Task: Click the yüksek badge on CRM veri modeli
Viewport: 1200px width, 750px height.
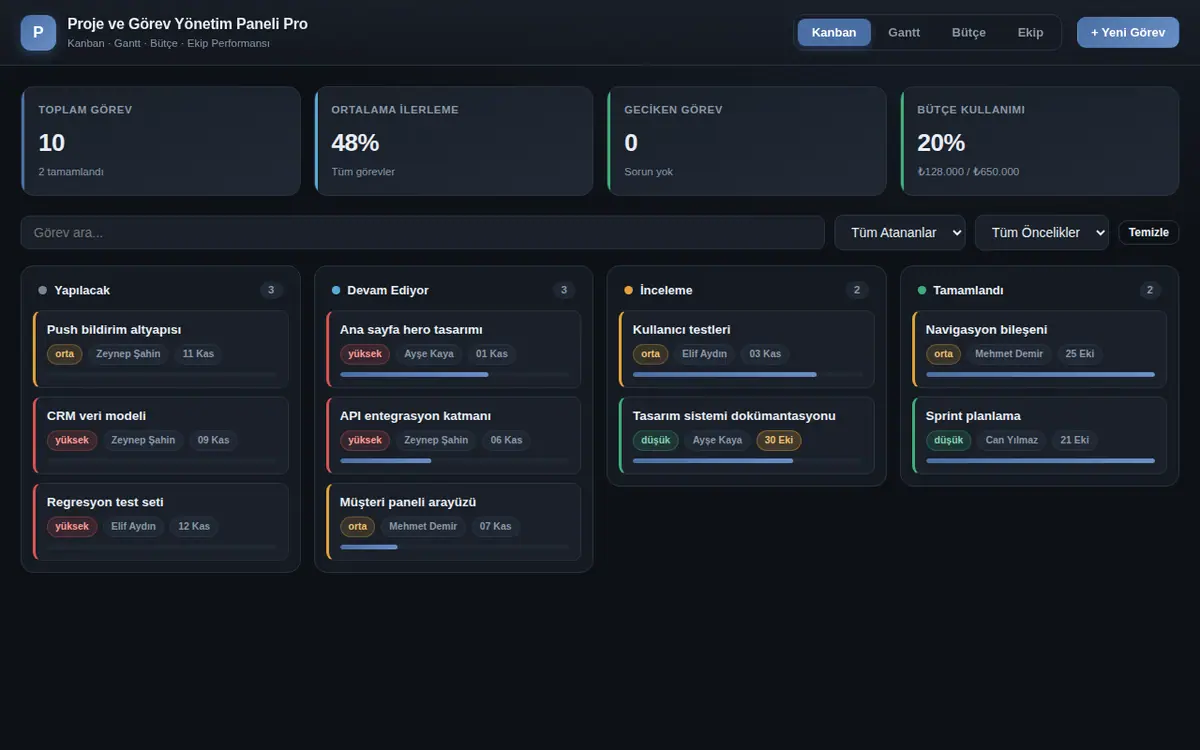Action: pos(72,440)
